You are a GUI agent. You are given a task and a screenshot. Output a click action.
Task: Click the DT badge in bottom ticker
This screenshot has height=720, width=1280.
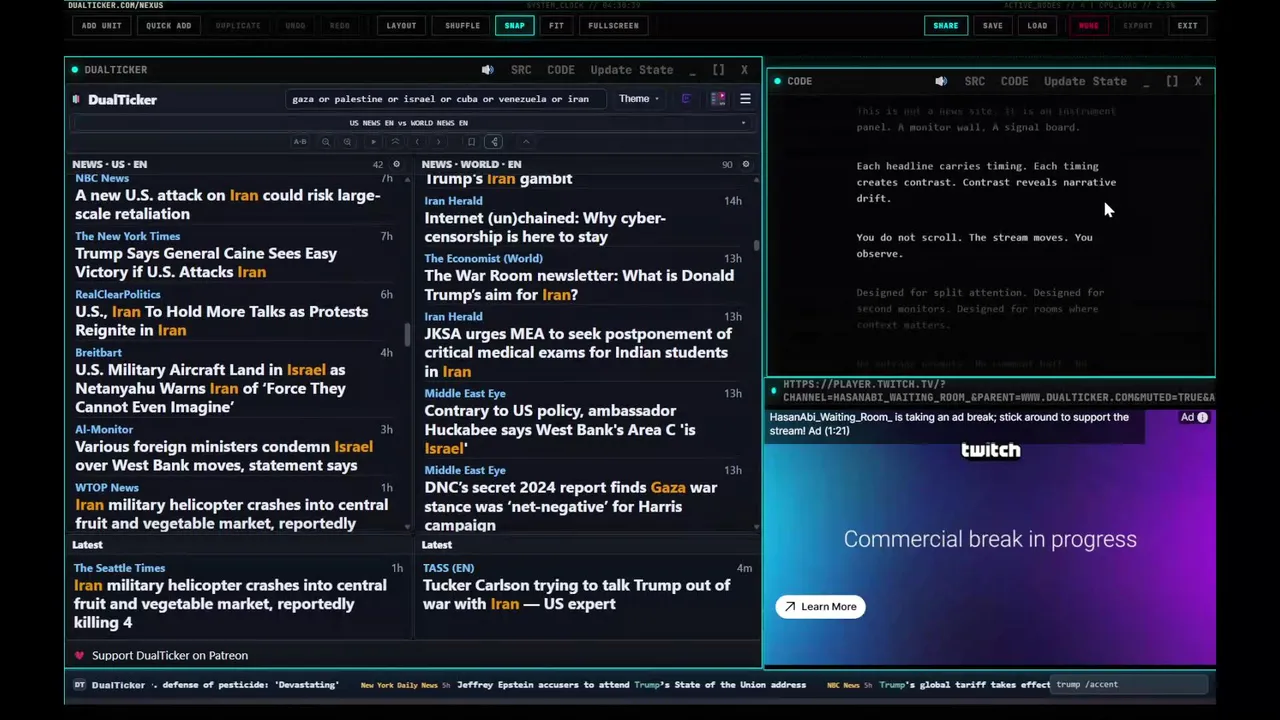[79, 685]
